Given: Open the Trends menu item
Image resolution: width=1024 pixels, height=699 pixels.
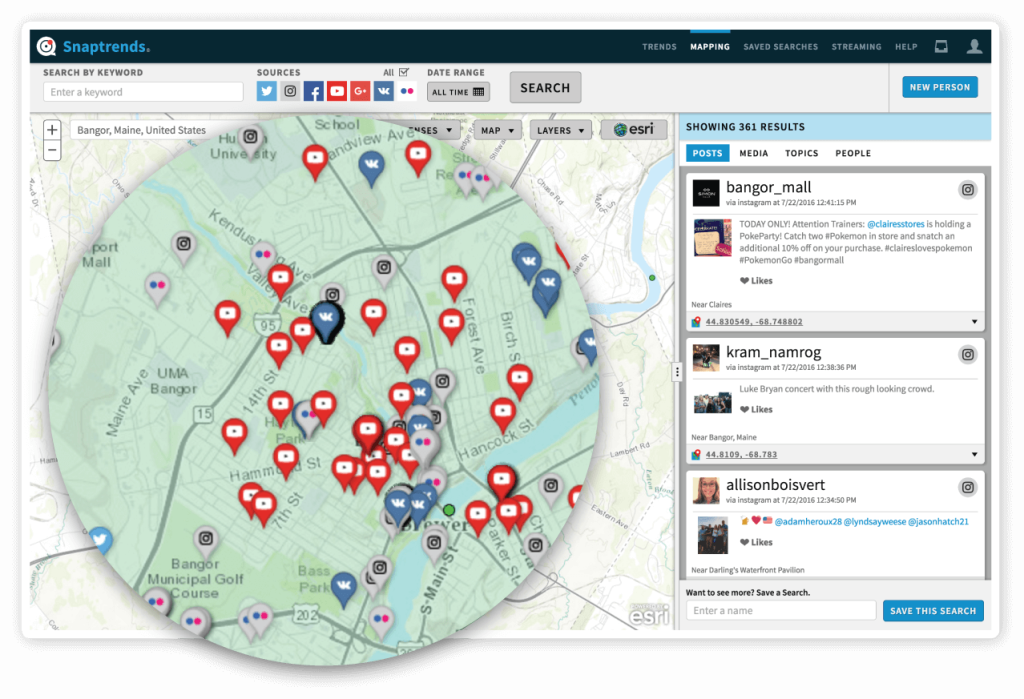Looking at the screenshot, I should (659, 46).
